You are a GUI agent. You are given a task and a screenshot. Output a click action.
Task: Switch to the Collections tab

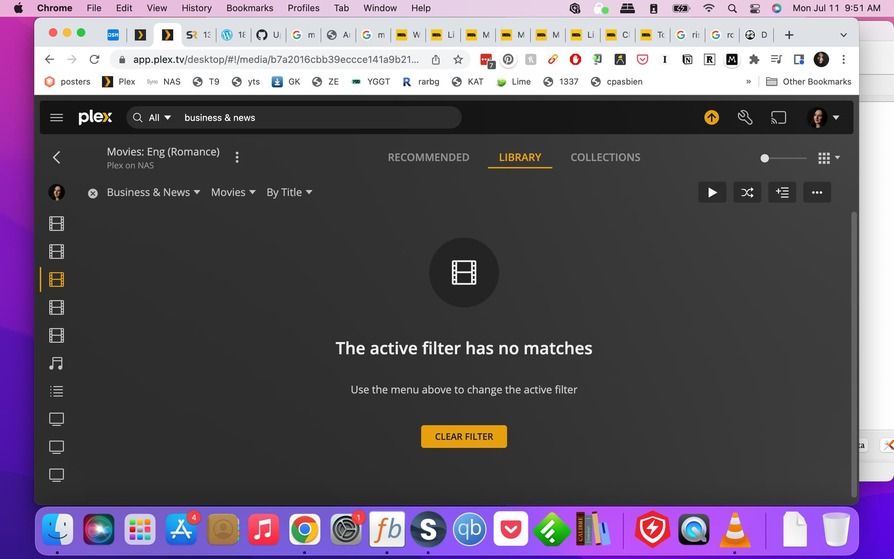point(606,157)
